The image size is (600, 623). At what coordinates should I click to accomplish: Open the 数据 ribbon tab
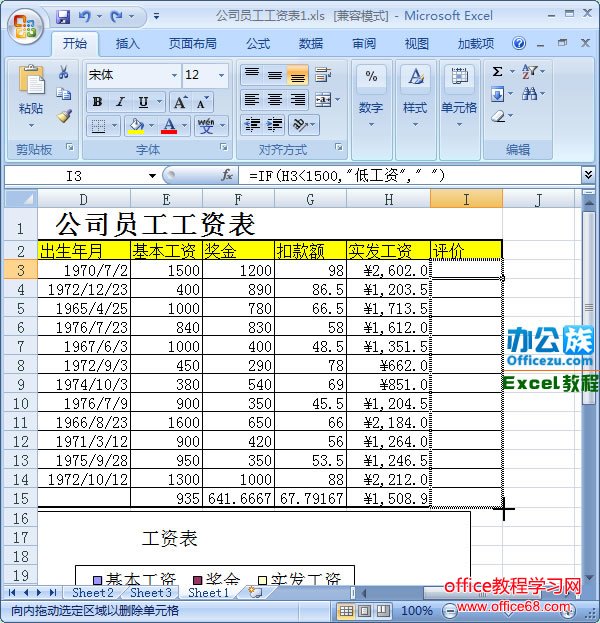pyautogui.click(x=311, y=43)
